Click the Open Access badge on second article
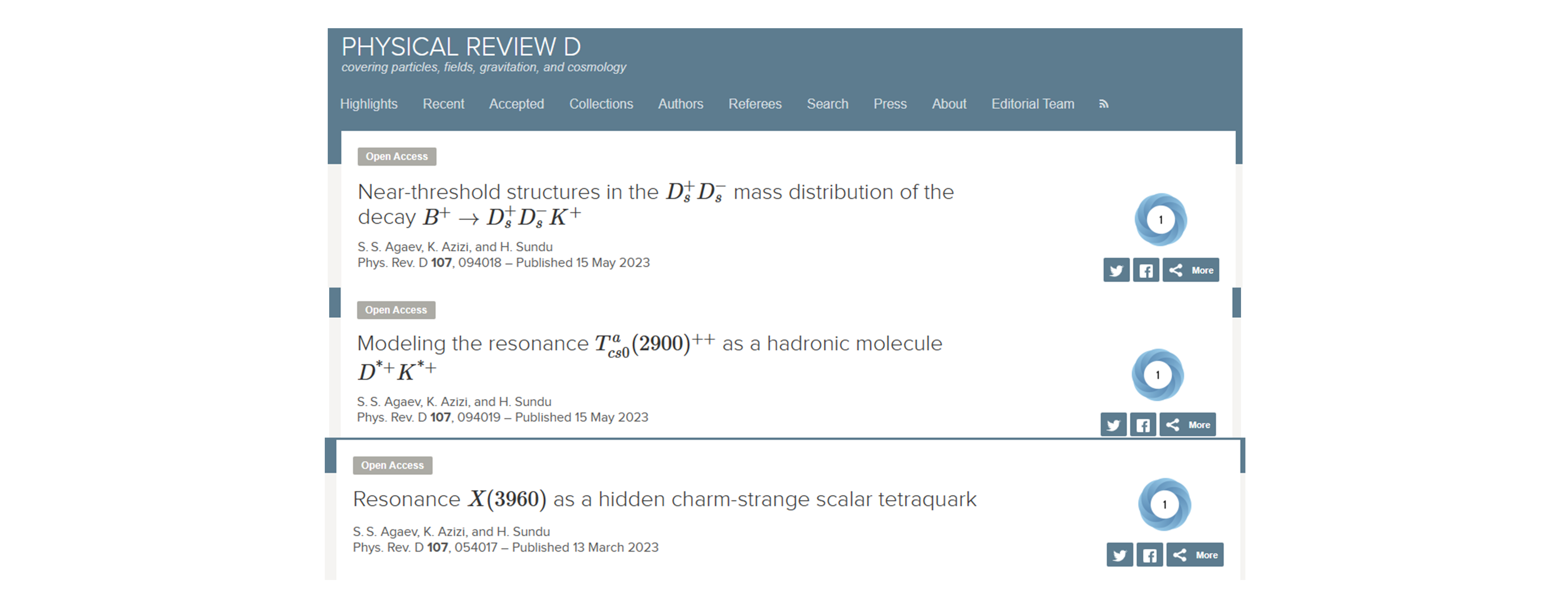Screen dimensions: 1568x607 [x=394, y=309]
